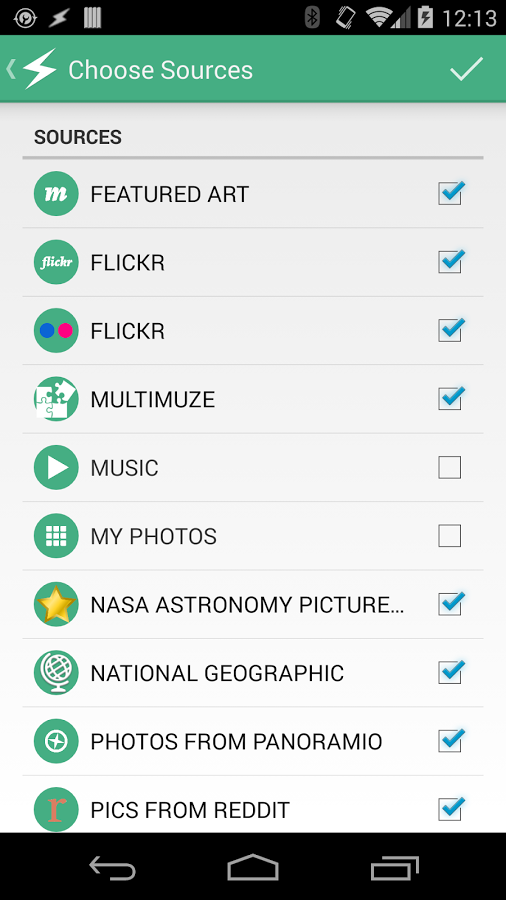Screen dimensions: 506x900
Task: Uncheck the National Geographic checkbox
Action: 450,672
